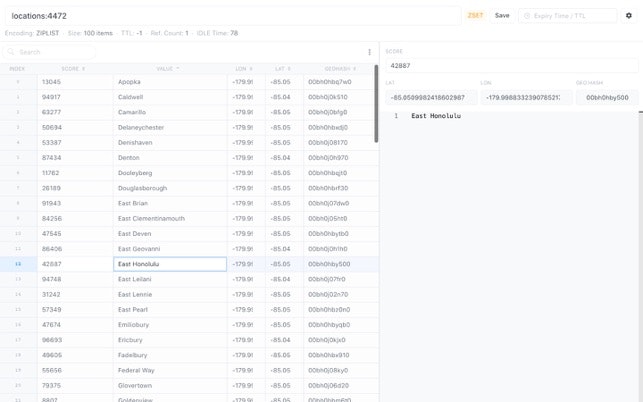Select the East Lennie value cell

pyautogui.click(x=170, y=294)
